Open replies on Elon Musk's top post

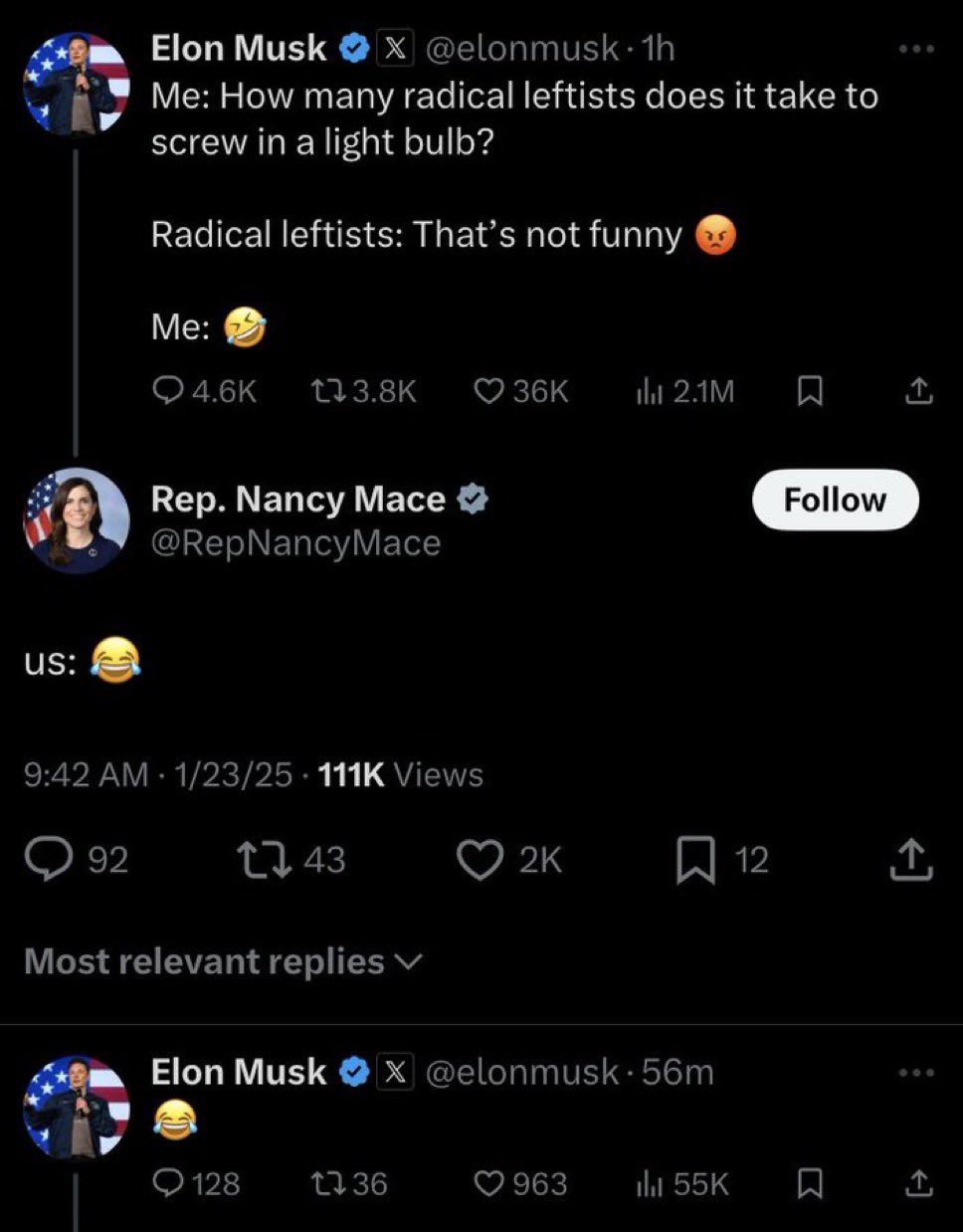pyautogui.click(x=166, y=392)
